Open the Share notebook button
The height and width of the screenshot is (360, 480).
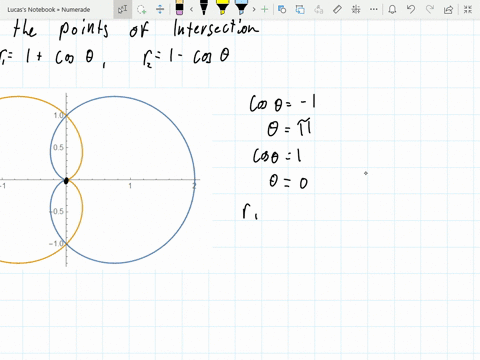tap(448, 10)
